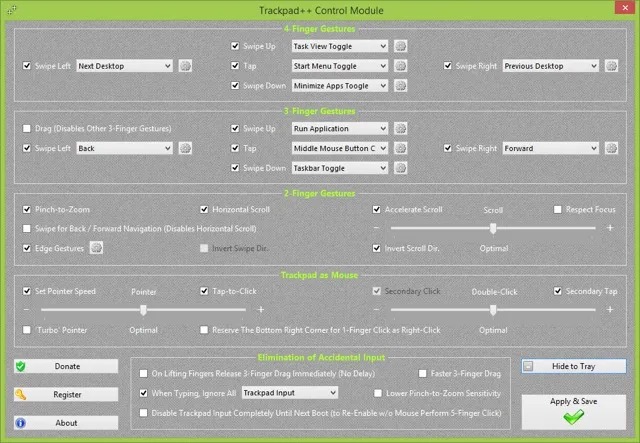This screenshot has height=443, width=640.
Task: Click gear icon next to Back dropdown
Action: 185,149
